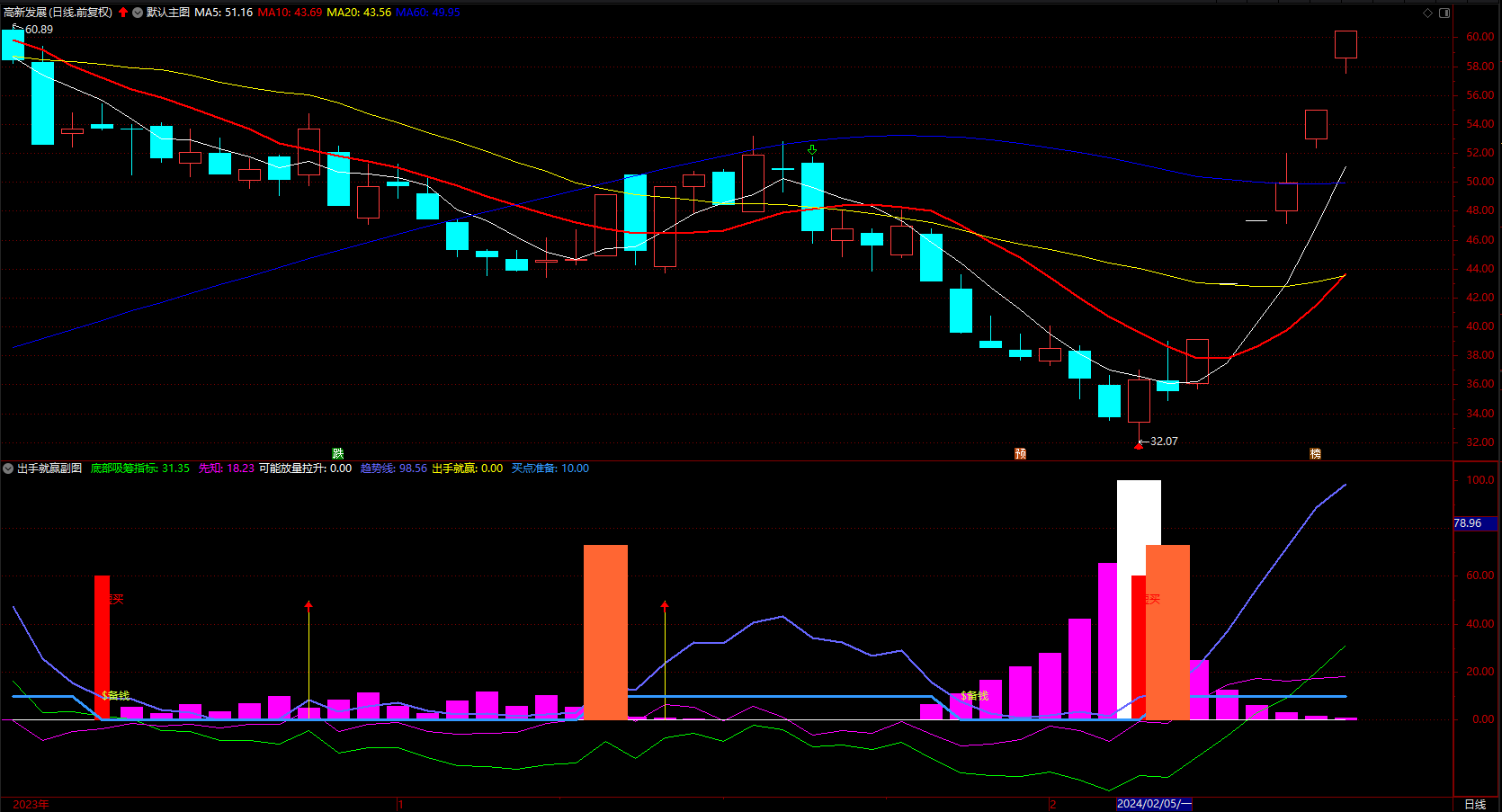
Task: Open the 默认主图 indicator dropdown arrow
Action: 138,13
